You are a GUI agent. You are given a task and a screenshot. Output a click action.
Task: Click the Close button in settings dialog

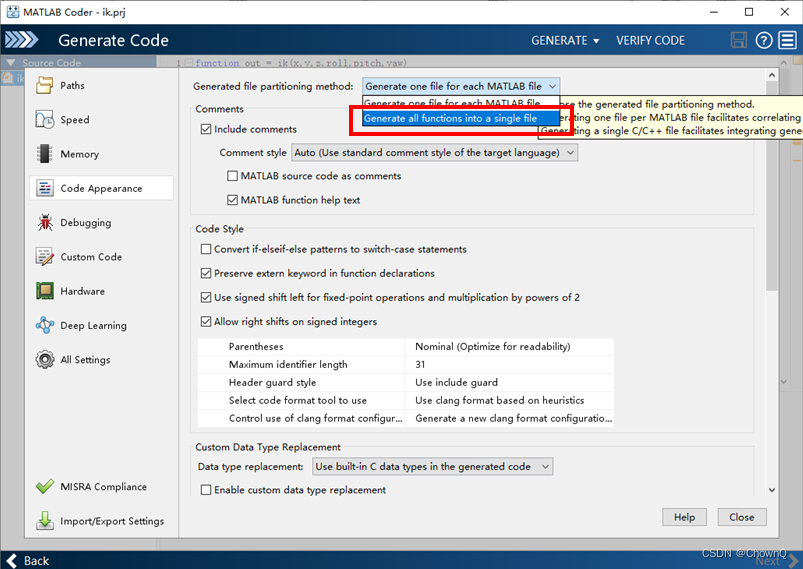pyautogui.click(x=742, y=517)
